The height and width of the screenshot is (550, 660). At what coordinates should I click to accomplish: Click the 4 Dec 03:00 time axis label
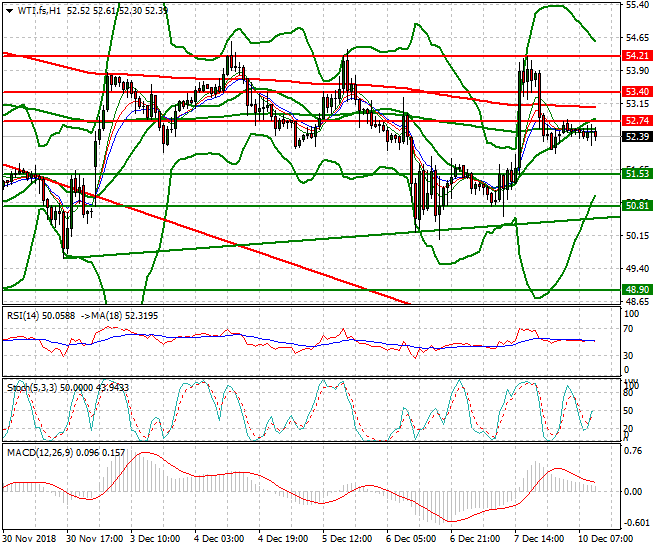coord(219,539)
